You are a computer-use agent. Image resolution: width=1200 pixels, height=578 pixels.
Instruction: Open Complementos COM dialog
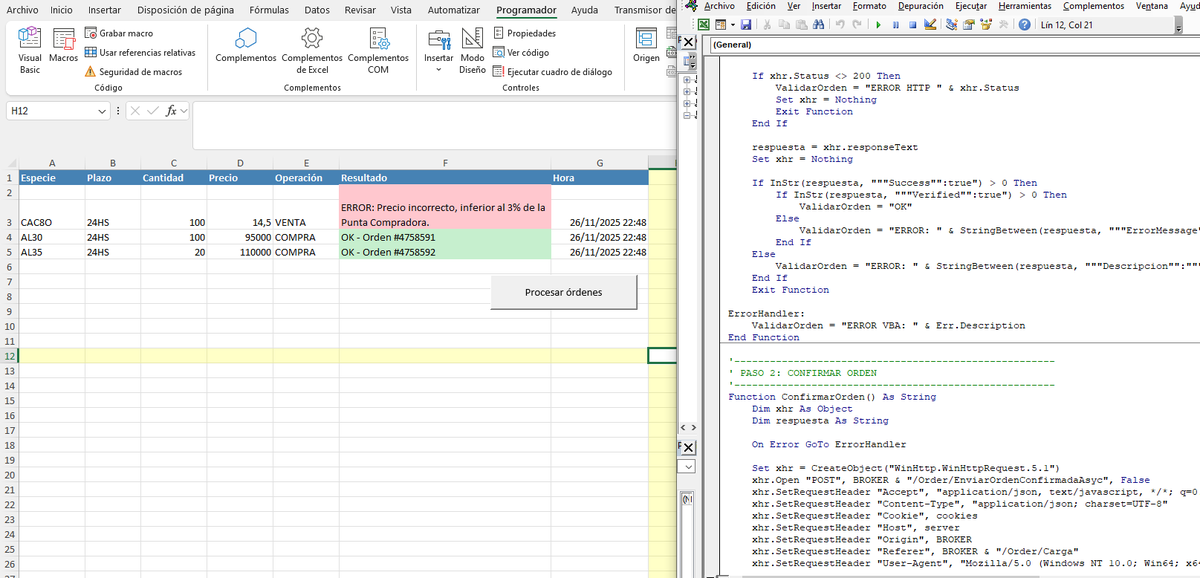tap(378, 51)
